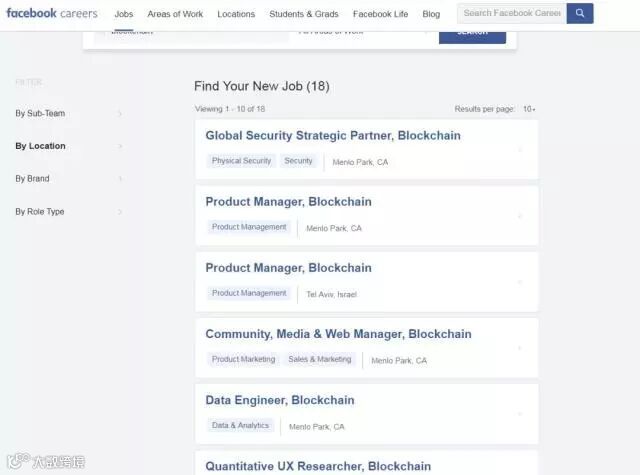The height and width of the screenshot is (475, 640).
Task: Open Results per page dropdown
Action: tap(529, 109)
